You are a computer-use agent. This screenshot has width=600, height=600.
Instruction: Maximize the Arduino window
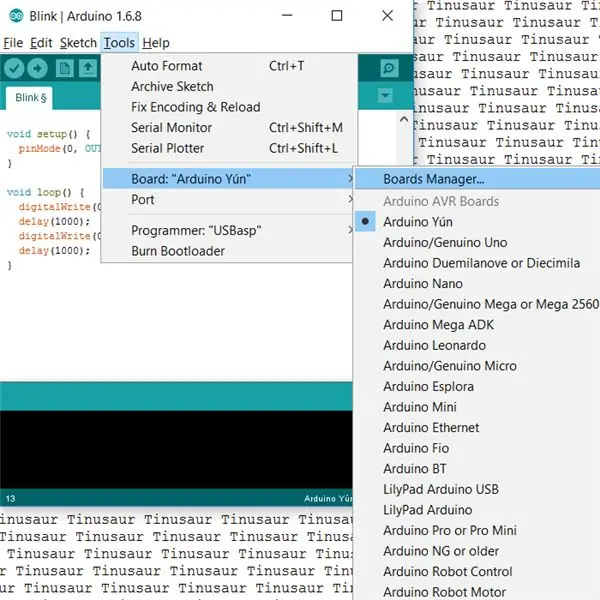(337, 16)
